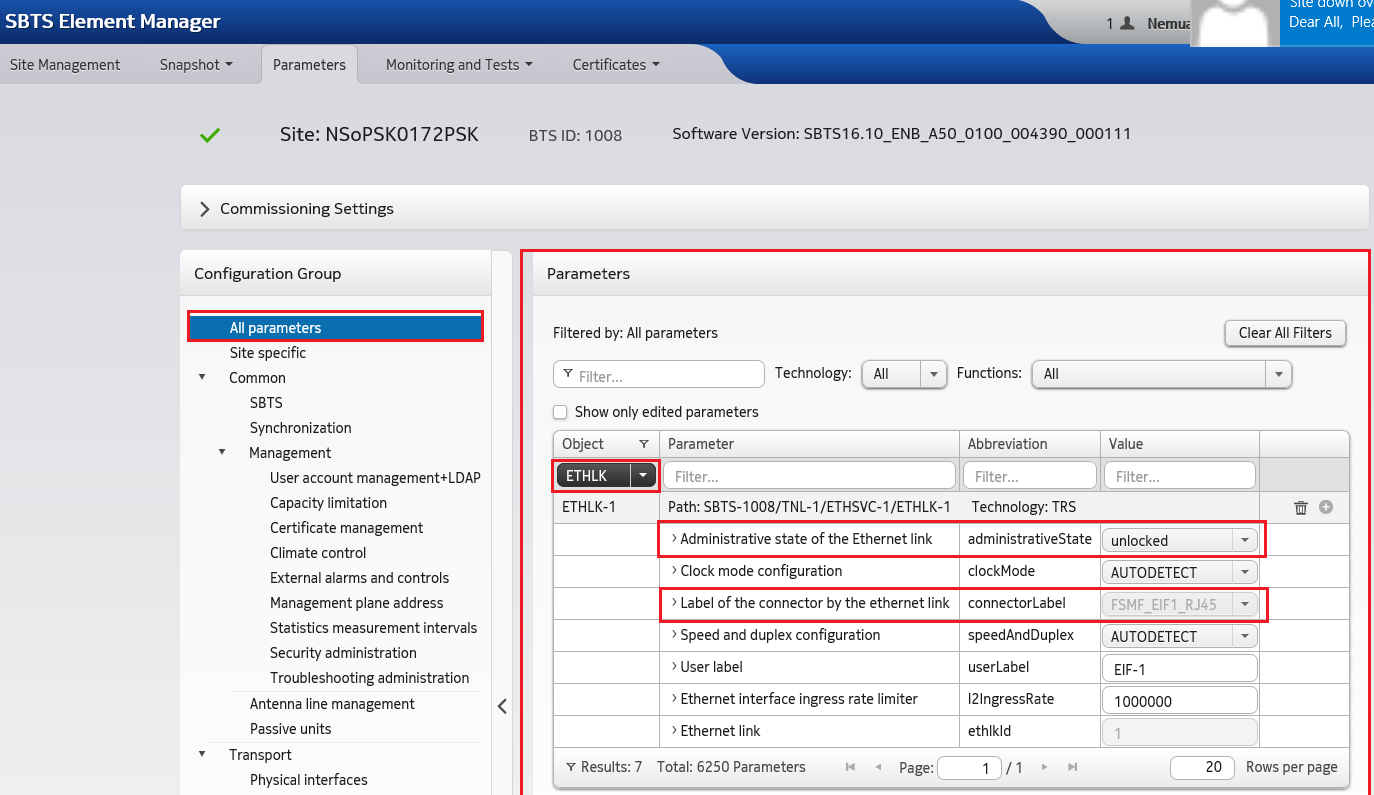Click the green site status checkmark
Viewport: 1374px width, 795px height.
[x=210, y=133]
